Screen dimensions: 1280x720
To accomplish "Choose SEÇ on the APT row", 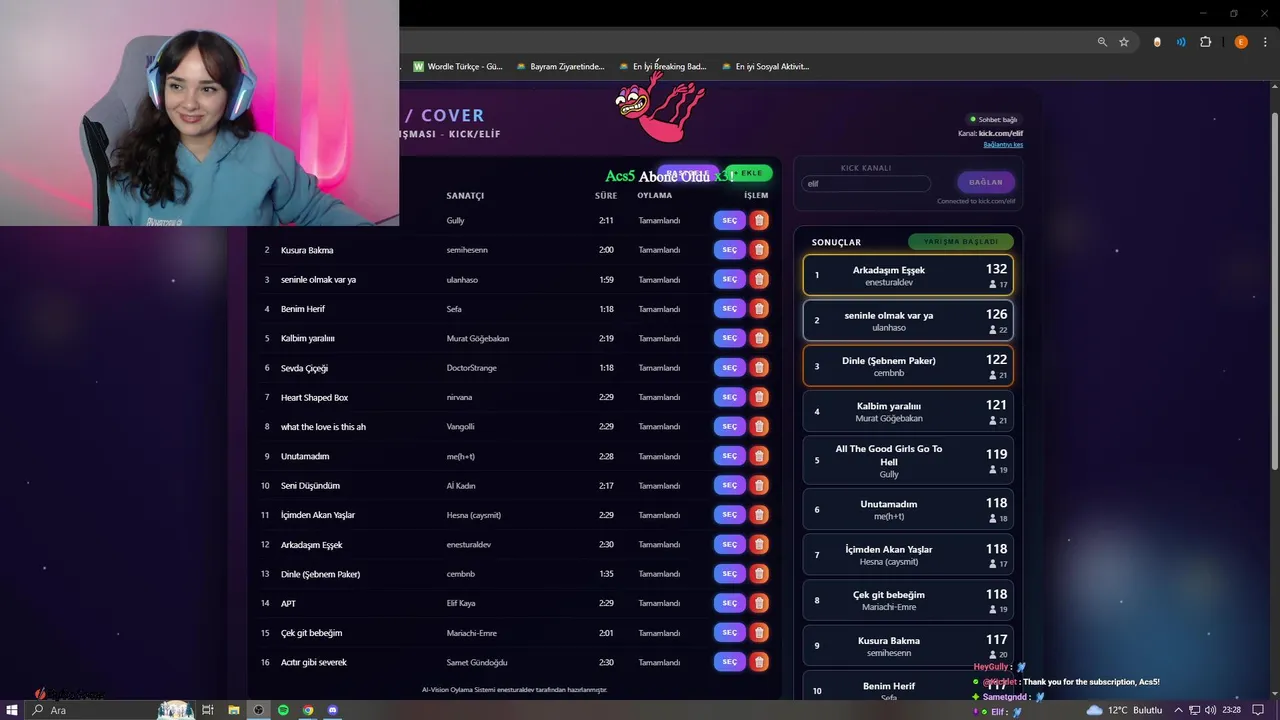I will (729, 603).
